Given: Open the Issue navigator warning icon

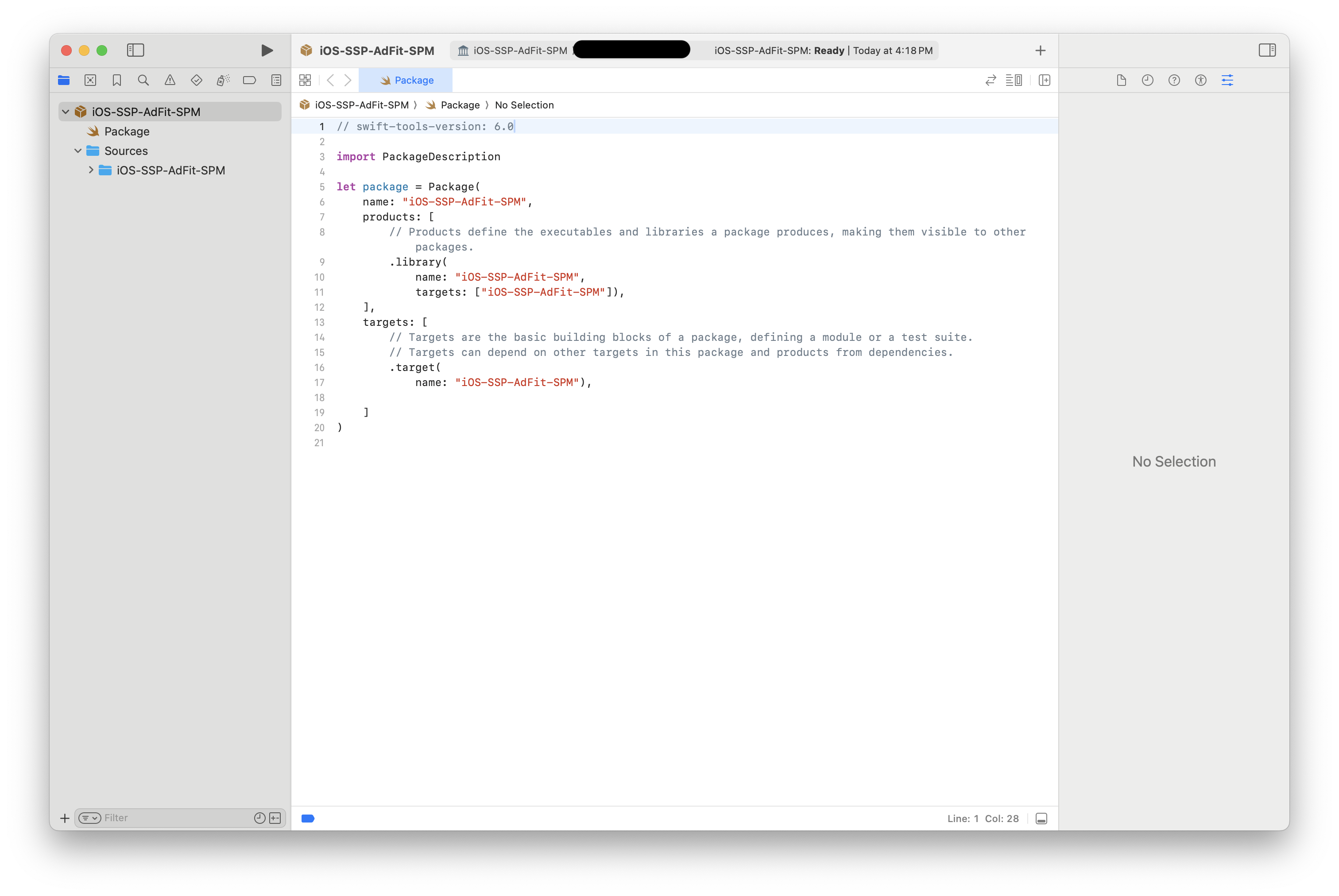Looking at the screenshot, I should (170, 81).
